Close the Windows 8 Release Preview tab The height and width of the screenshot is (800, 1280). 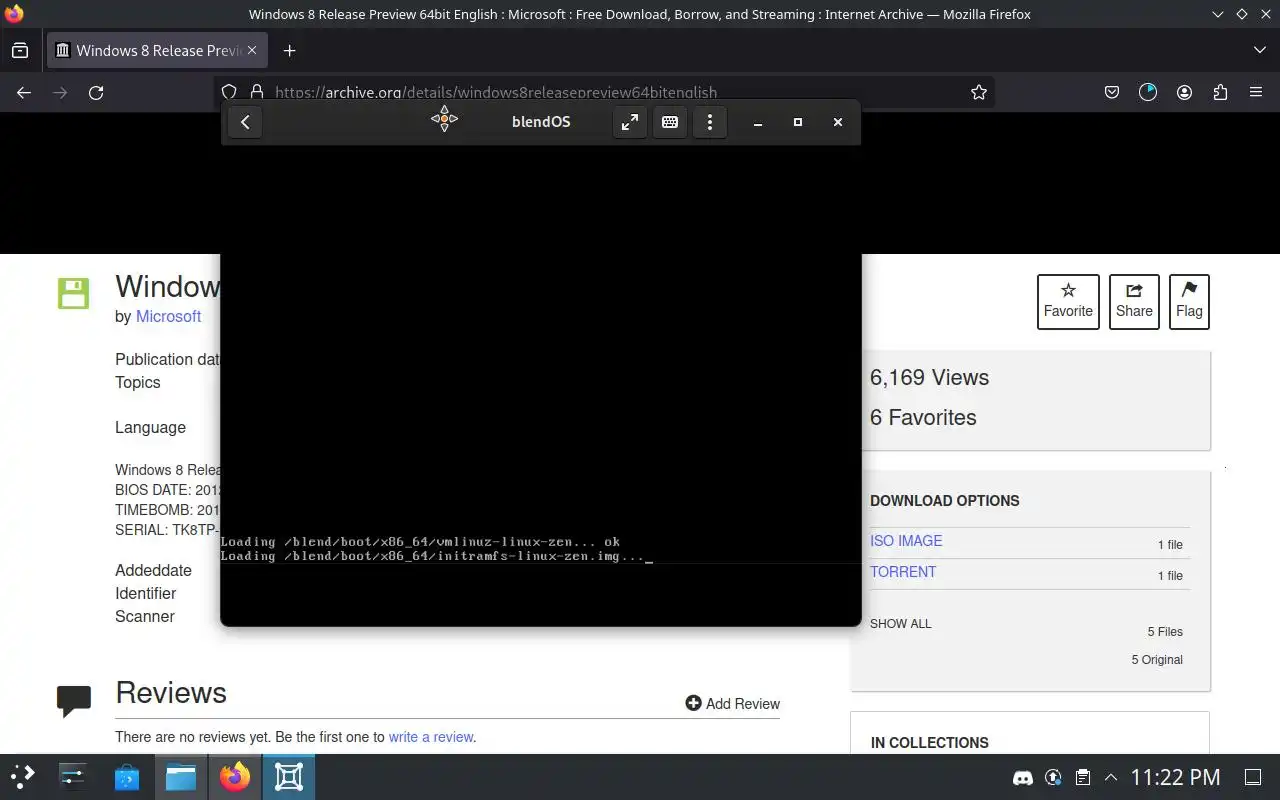coord(251,50)
